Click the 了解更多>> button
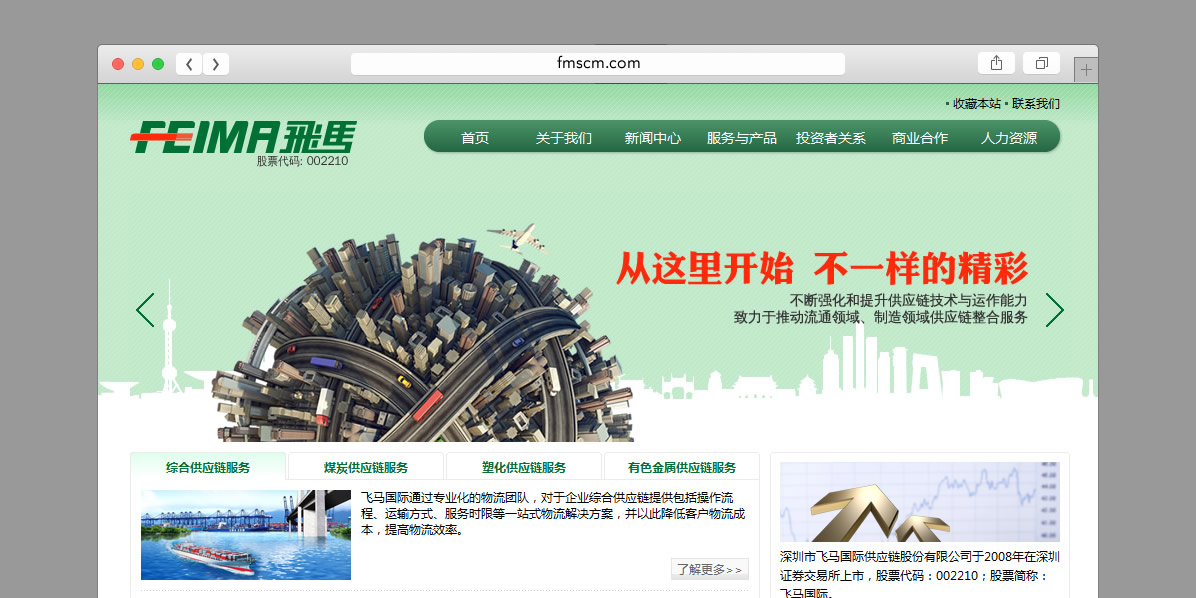The width and height of the screenshot is (1196, 598). (709, 569)
